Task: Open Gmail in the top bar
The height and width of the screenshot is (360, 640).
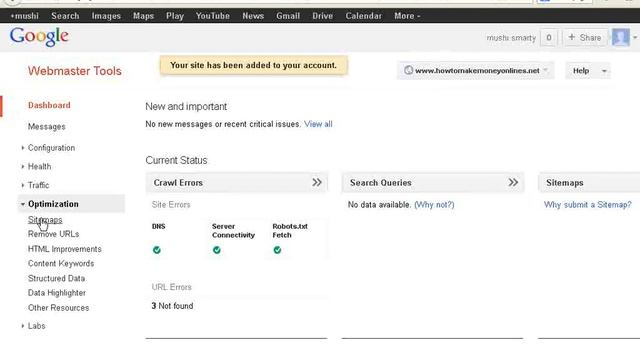Action: click(x=288, y=16)
